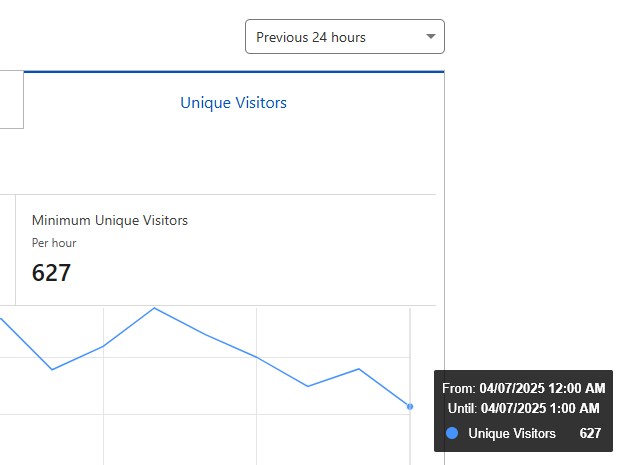Image resolution: width=625 pixels, height=465 pixels.
Task: Click the highlighted data point at the chart's right end
Action: [410, 406]
